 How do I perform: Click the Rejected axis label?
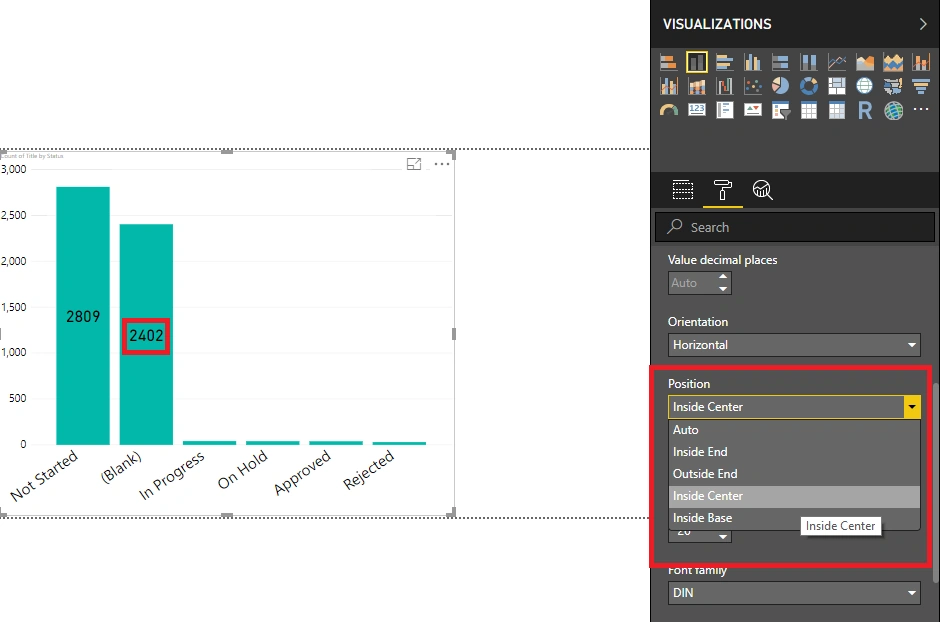point(368,469)
